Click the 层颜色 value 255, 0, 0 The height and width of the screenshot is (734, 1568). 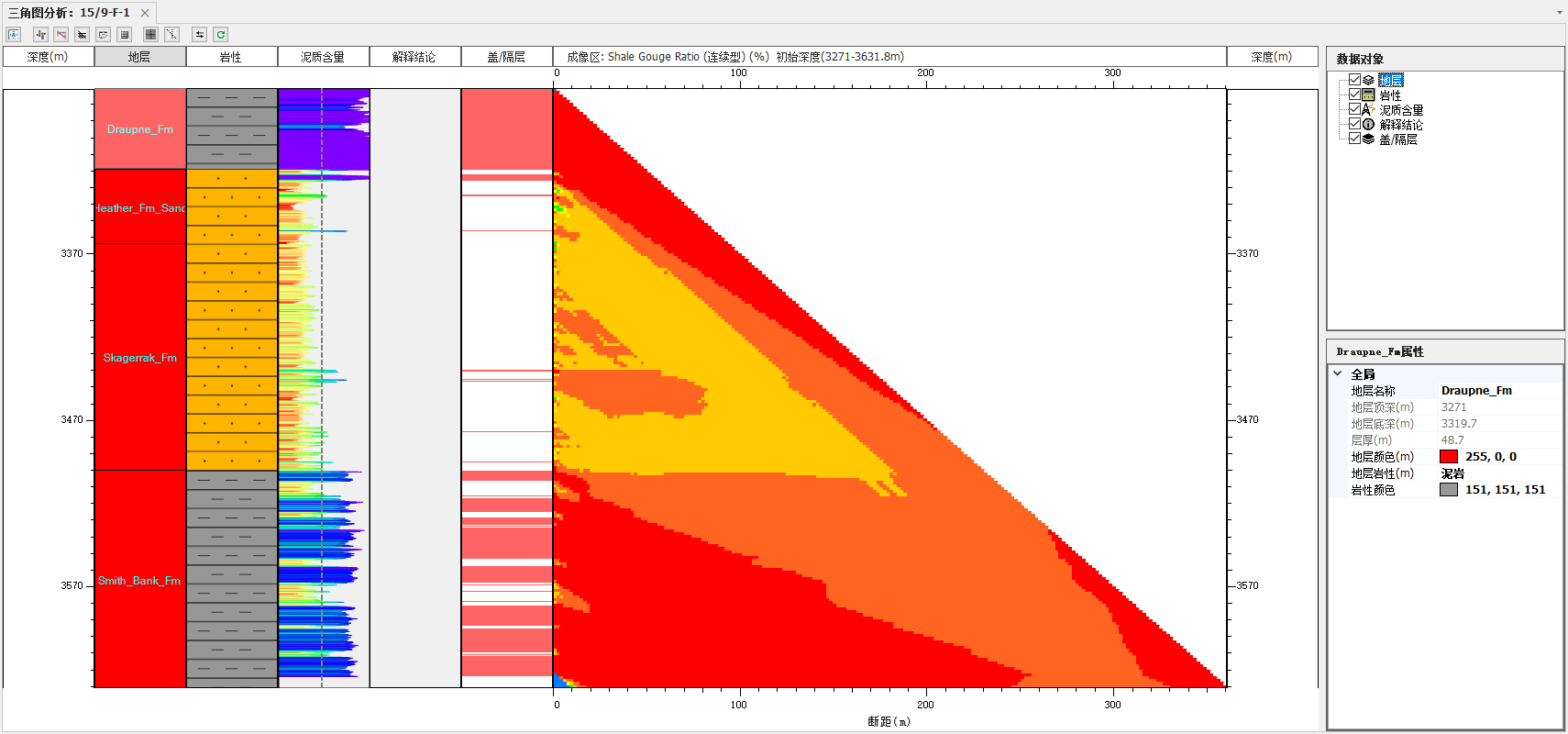pos(1491,456)
